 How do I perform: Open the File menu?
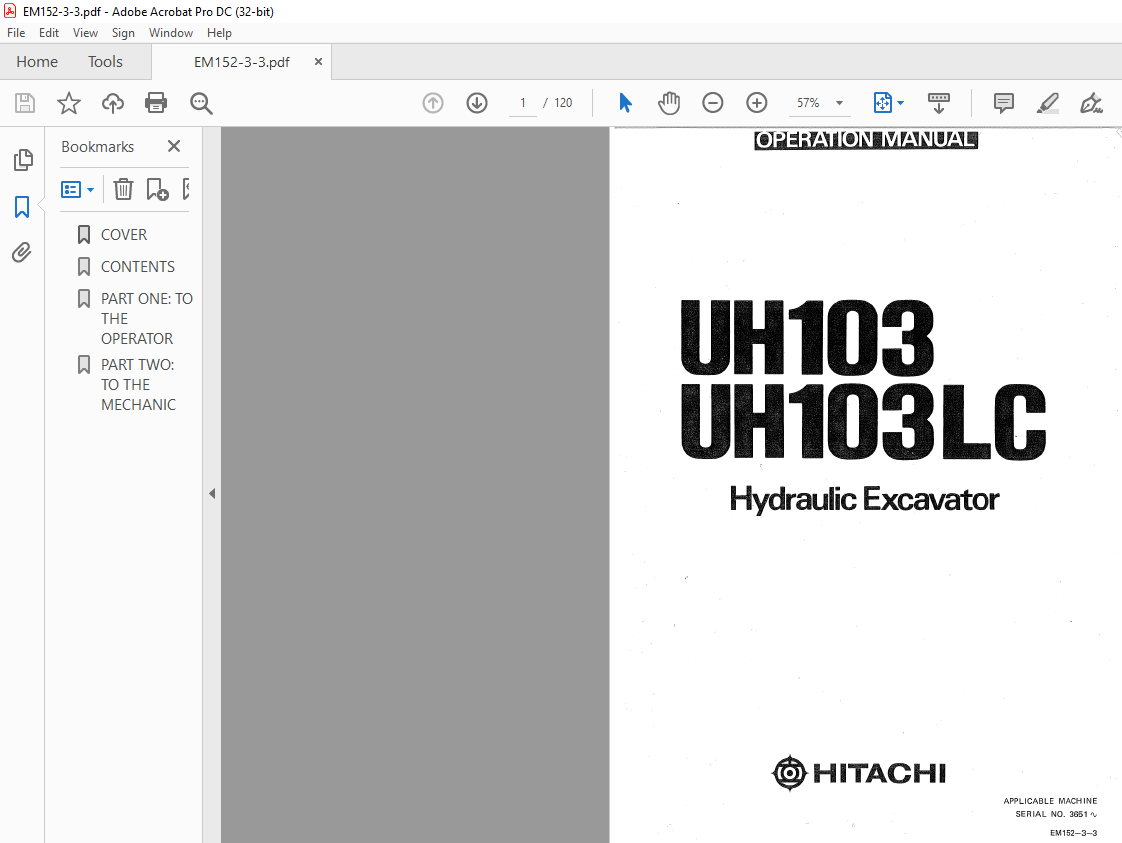click(x=16, y=33)
